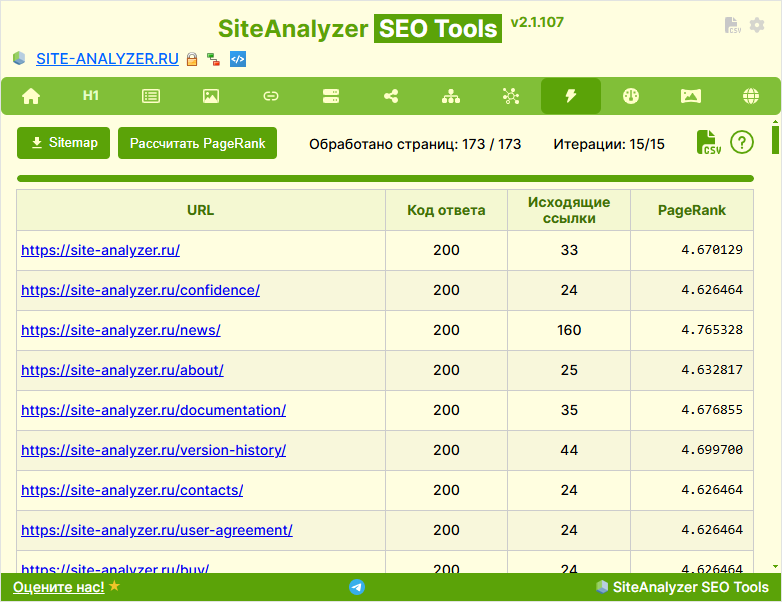
Task: Open the user-agreement page link
Action: [x=157, y=530]
